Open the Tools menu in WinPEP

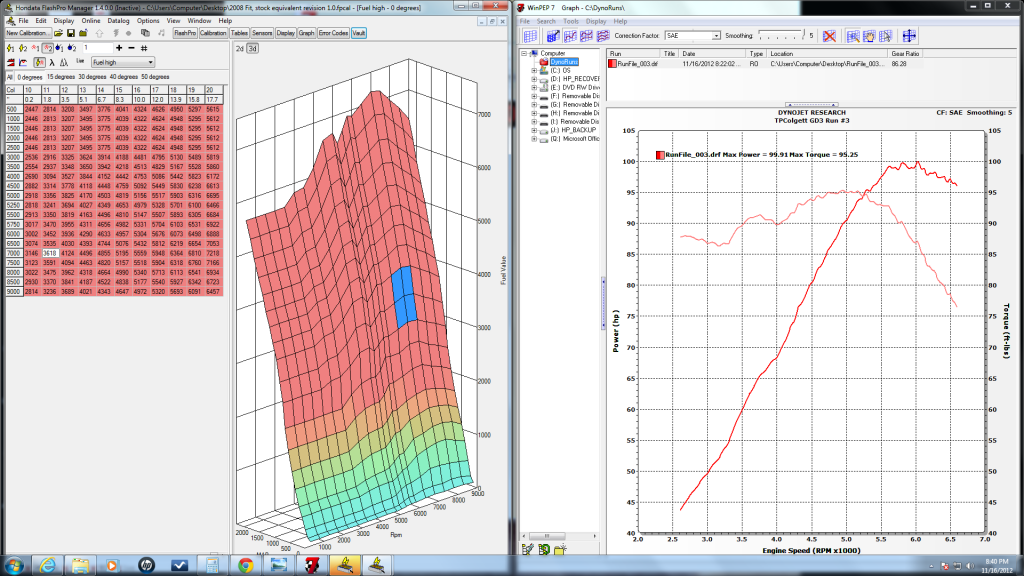571,22
